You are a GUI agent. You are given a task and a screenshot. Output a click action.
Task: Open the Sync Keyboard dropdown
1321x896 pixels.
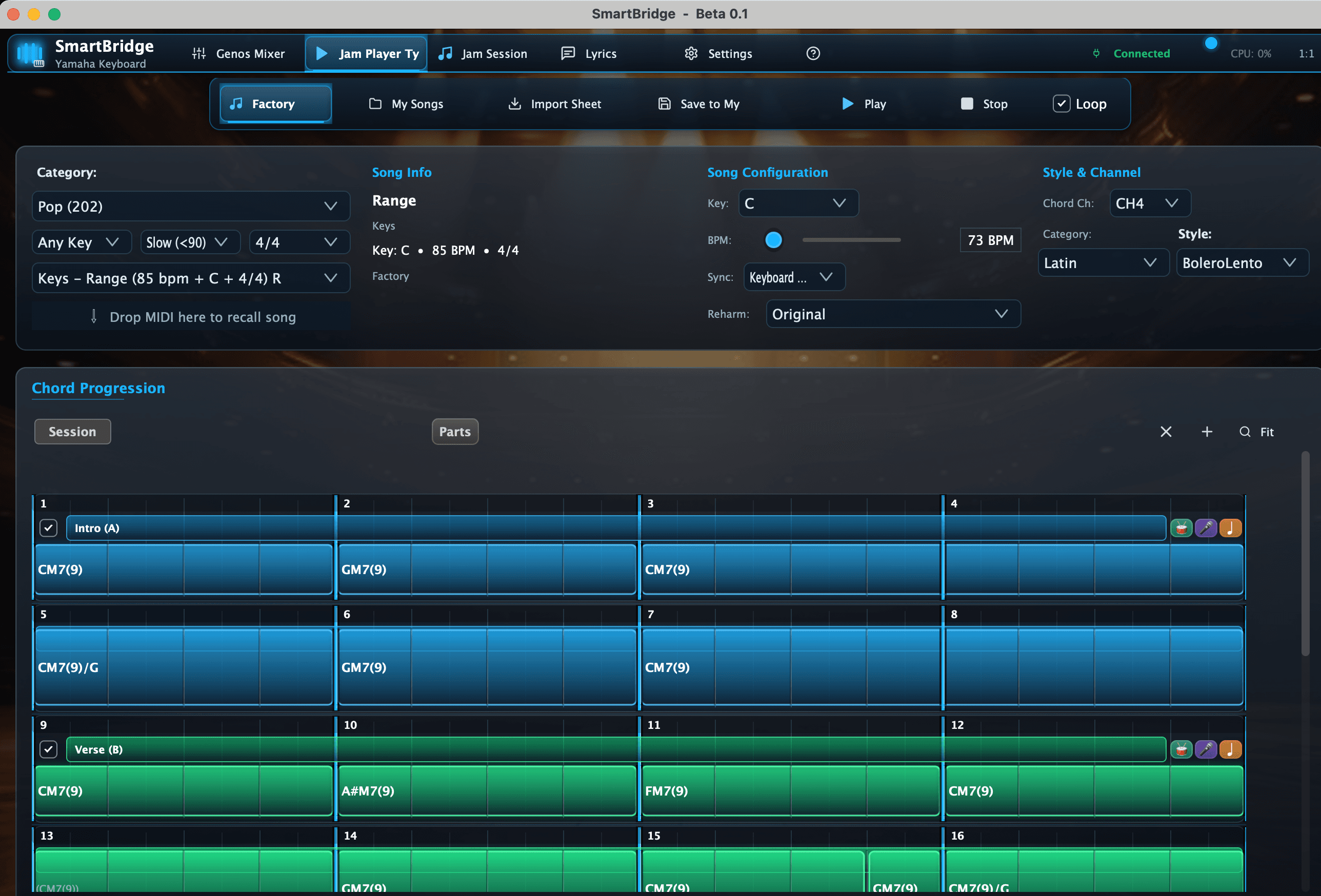tap(794, 277)
